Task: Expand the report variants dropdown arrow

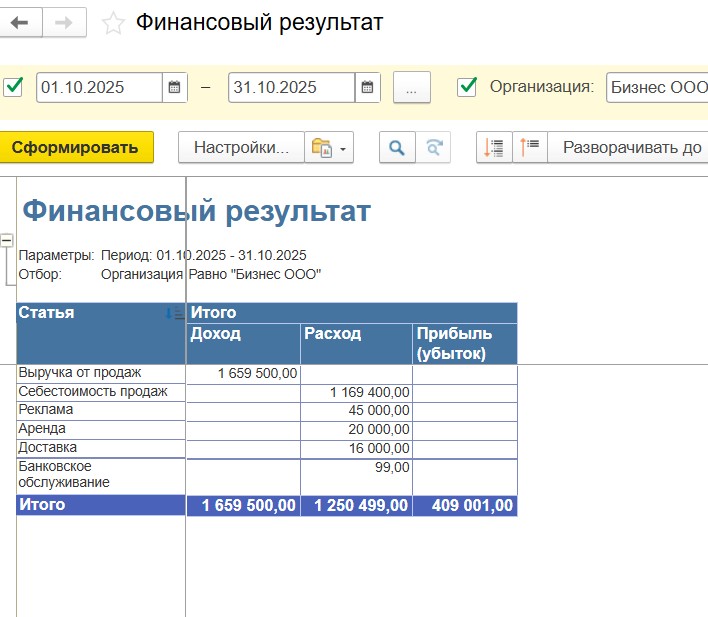Action: pos(343,149)
